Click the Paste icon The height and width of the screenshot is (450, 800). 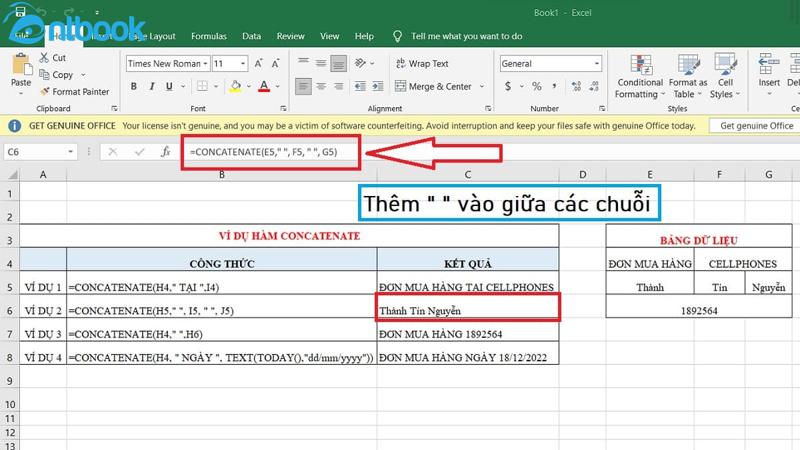pos(21,65)
